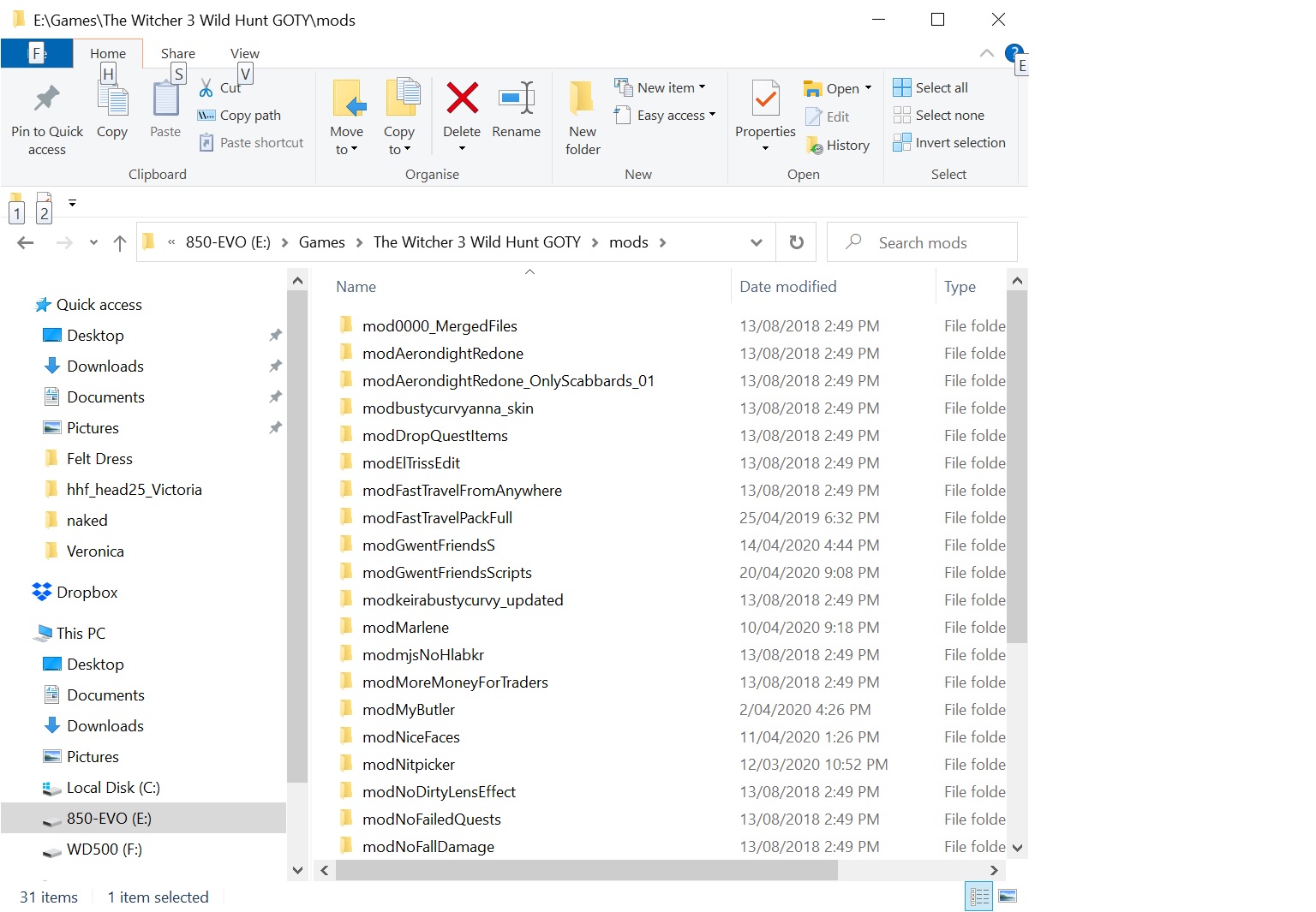
Task: Click the navigation pane scrollbar thumb
Action: 297,538
